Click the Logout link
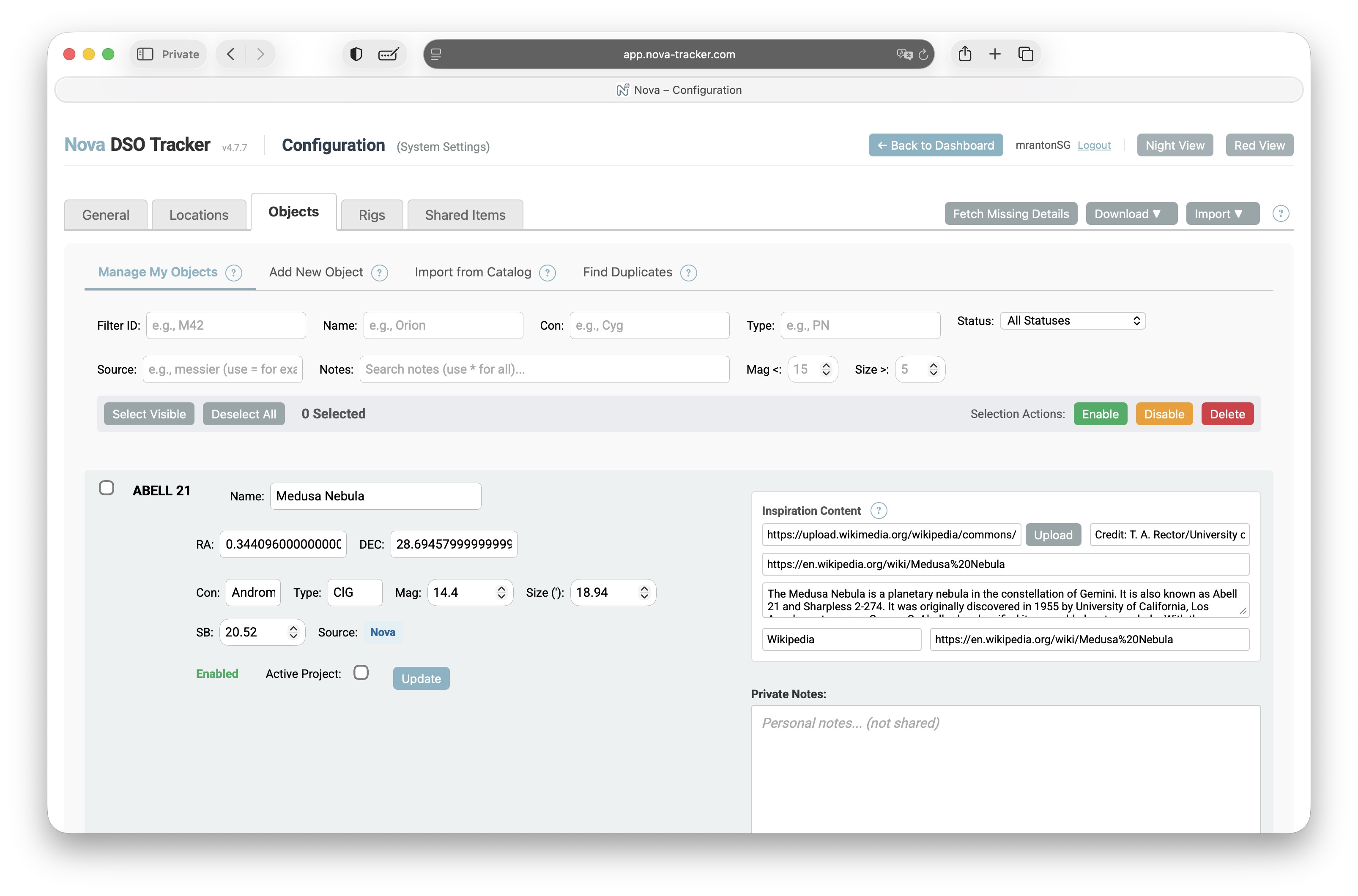The image size is (1358, 896). pos(1093,145)
